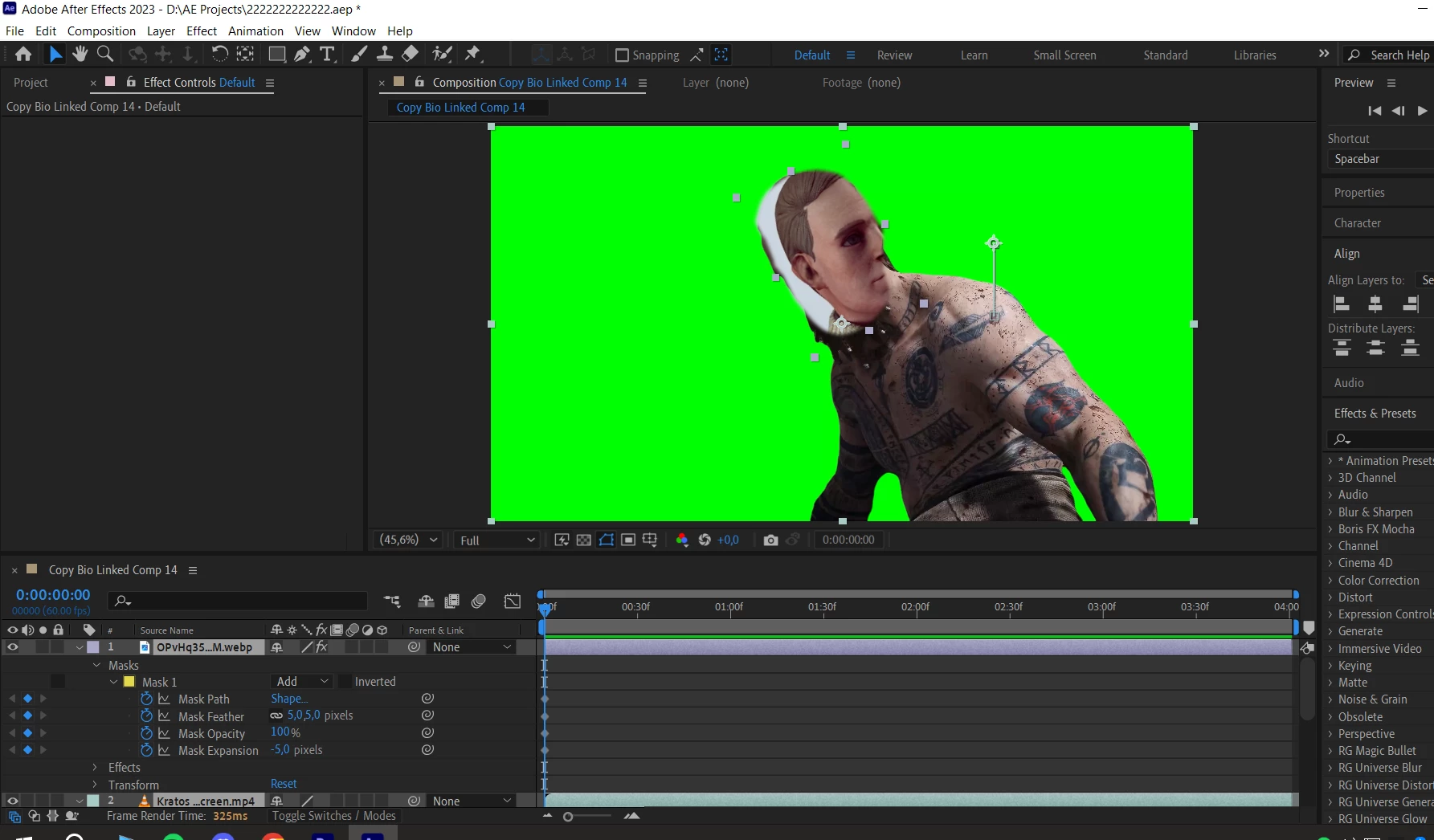Switch to the Learn workspace
This screenshot has height=840, width=1434.
coord(974,55)
